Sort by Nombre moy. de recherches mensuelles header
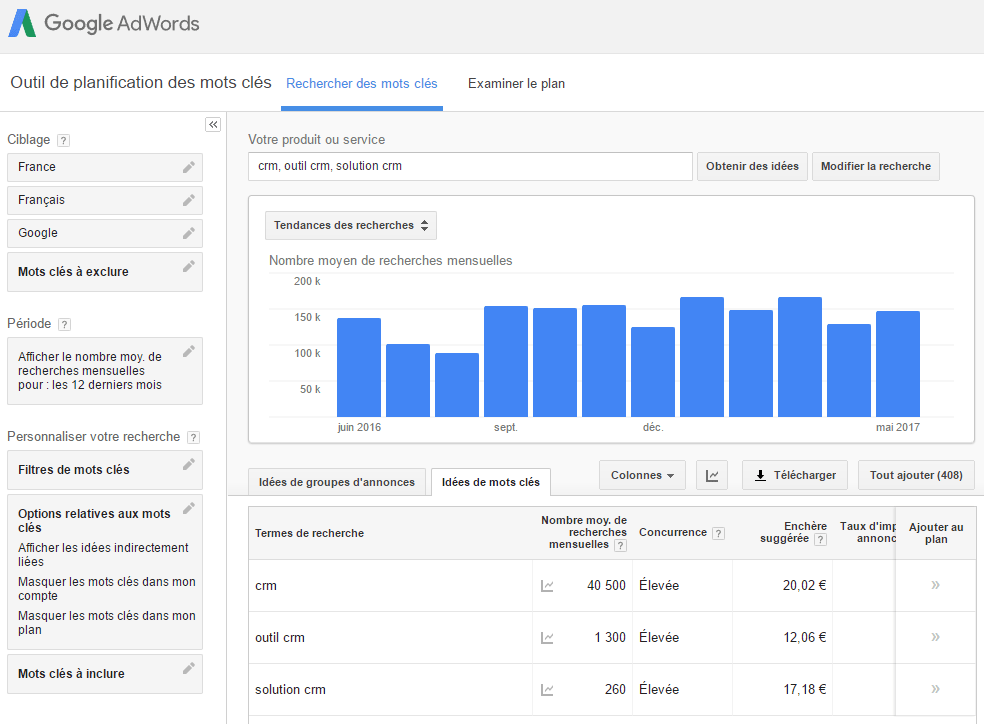The image size is (984, 724). coord(584,533)
